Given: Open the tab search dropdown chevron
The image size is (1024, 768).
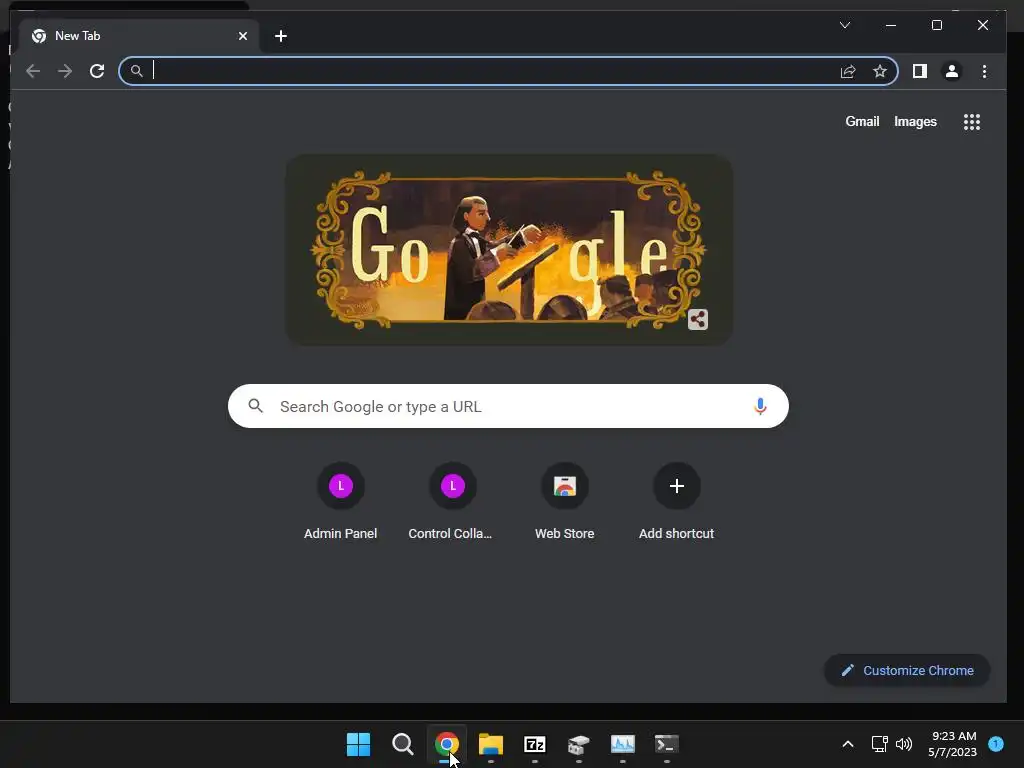Looking at the screenshot, I should point(844,25).
